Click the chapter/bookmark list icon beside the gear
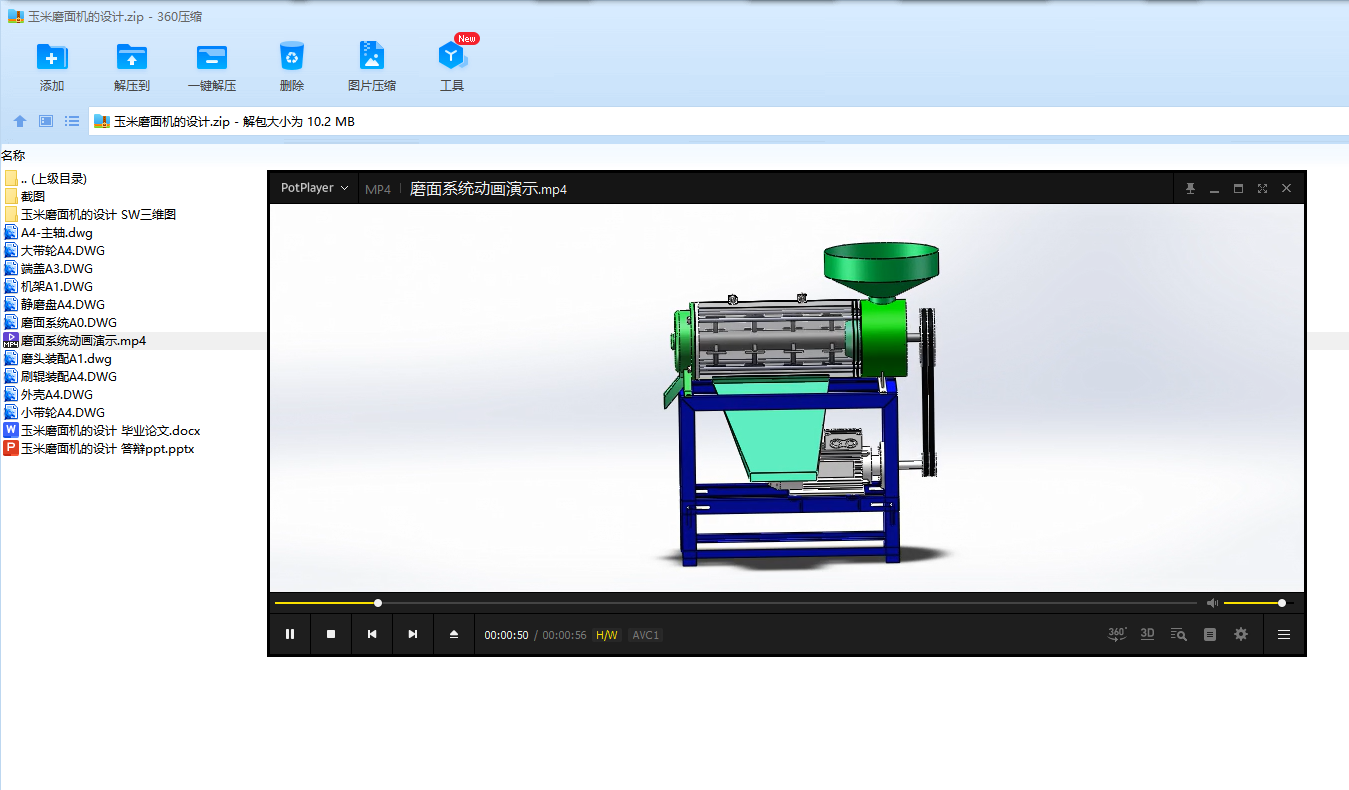The width and height of the screenshot is (1349, 790). pos(1210,634)
